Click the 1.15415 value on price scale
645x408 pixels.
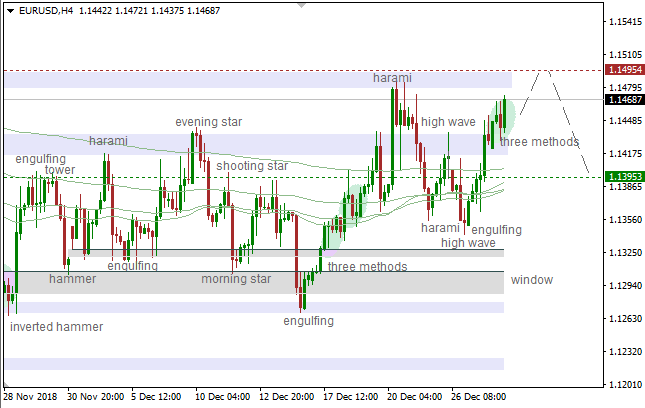coord(624,22)
